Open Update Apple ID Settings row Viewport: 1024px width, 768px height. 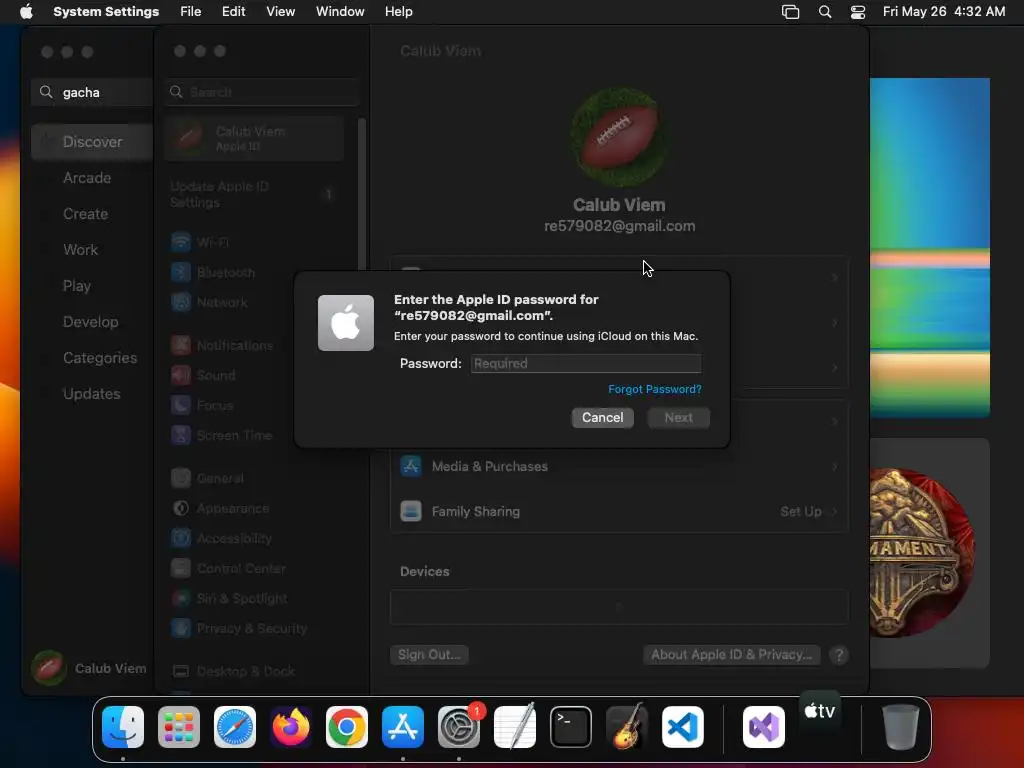[x=255, y=195]
